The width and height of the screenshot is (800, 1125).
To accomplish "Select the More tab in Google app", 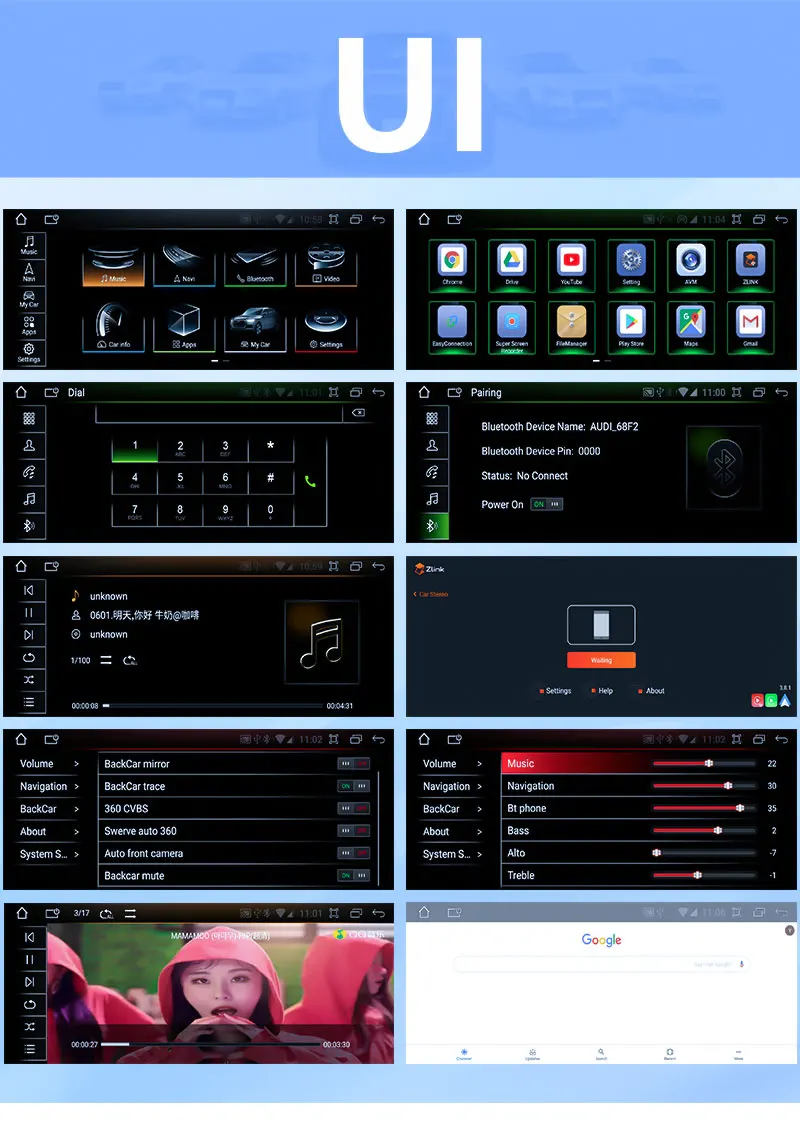I will (x=738, y=1054).
